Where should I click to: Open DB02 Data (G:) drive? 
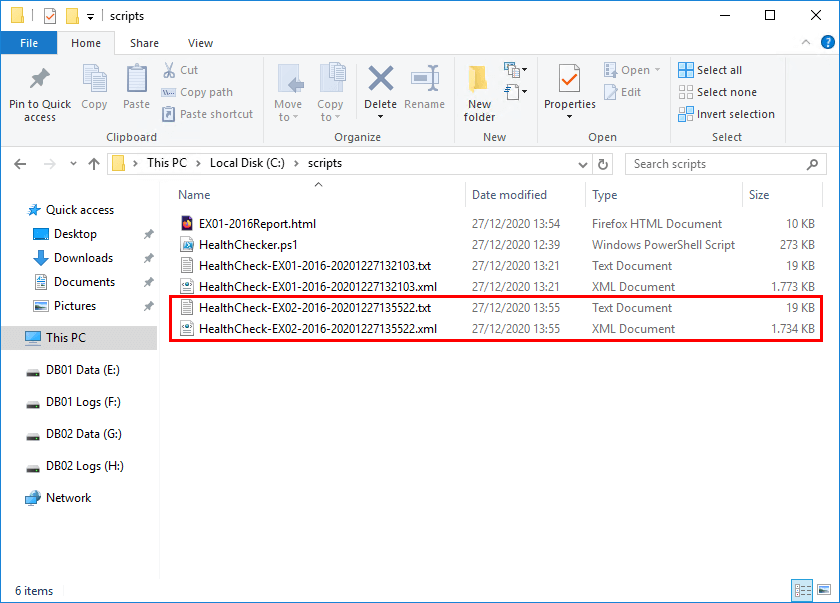(x=74, y=434)
